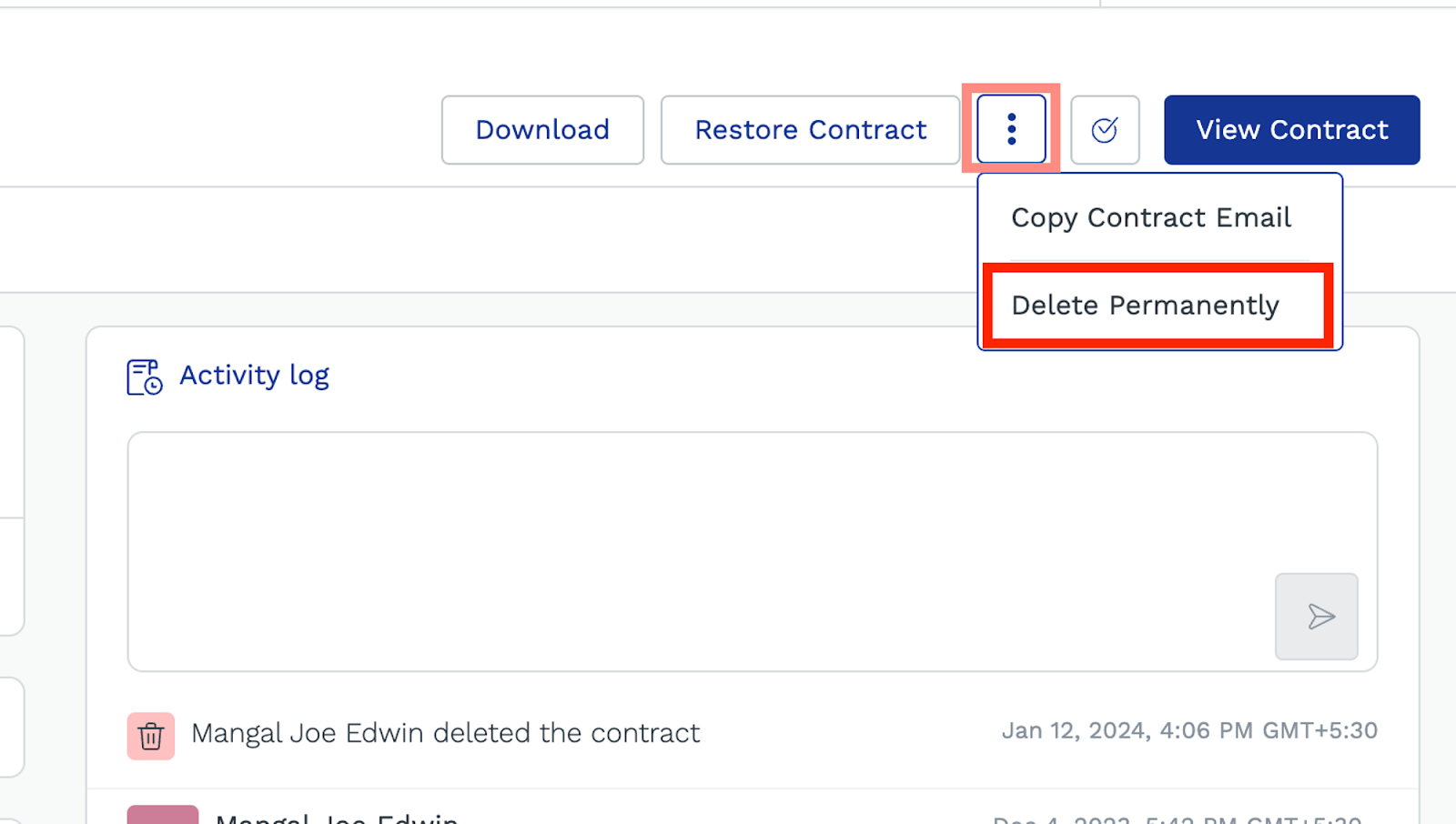Click the red trash icon in log
1456x824 pixels.
[151, 735]
